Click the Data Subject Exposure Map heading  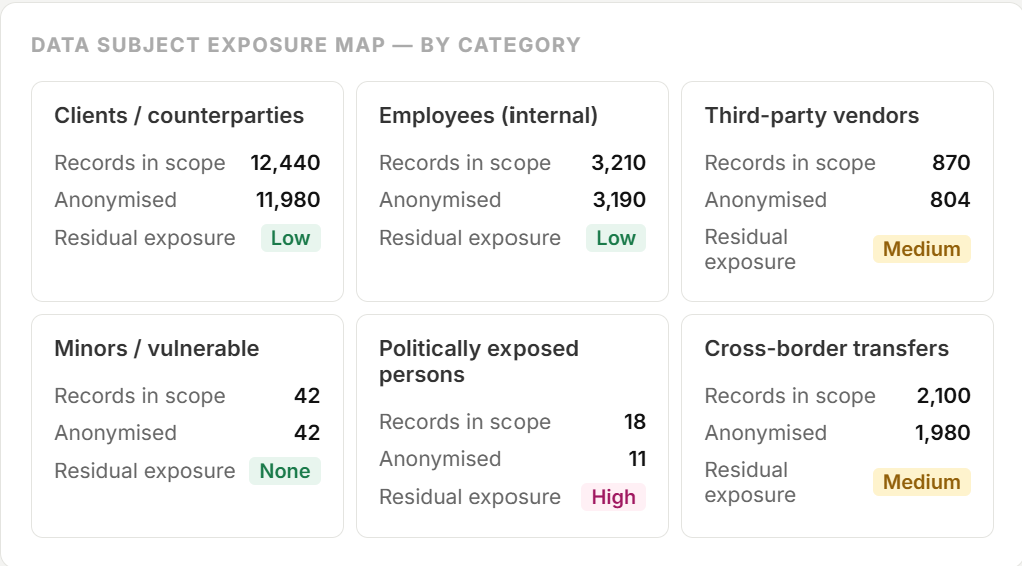306,45
